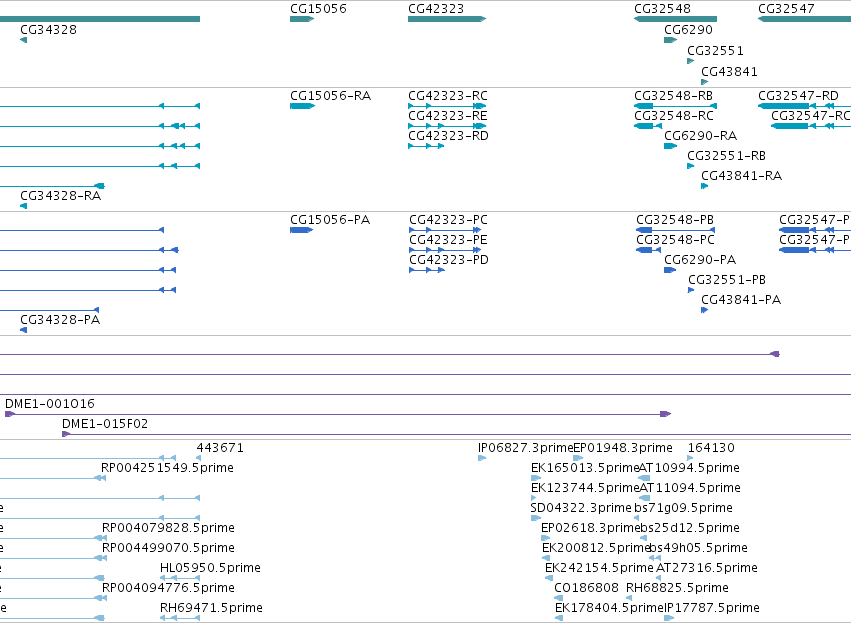Open EST 164130

pyautogui.click(x=711, y=448)
